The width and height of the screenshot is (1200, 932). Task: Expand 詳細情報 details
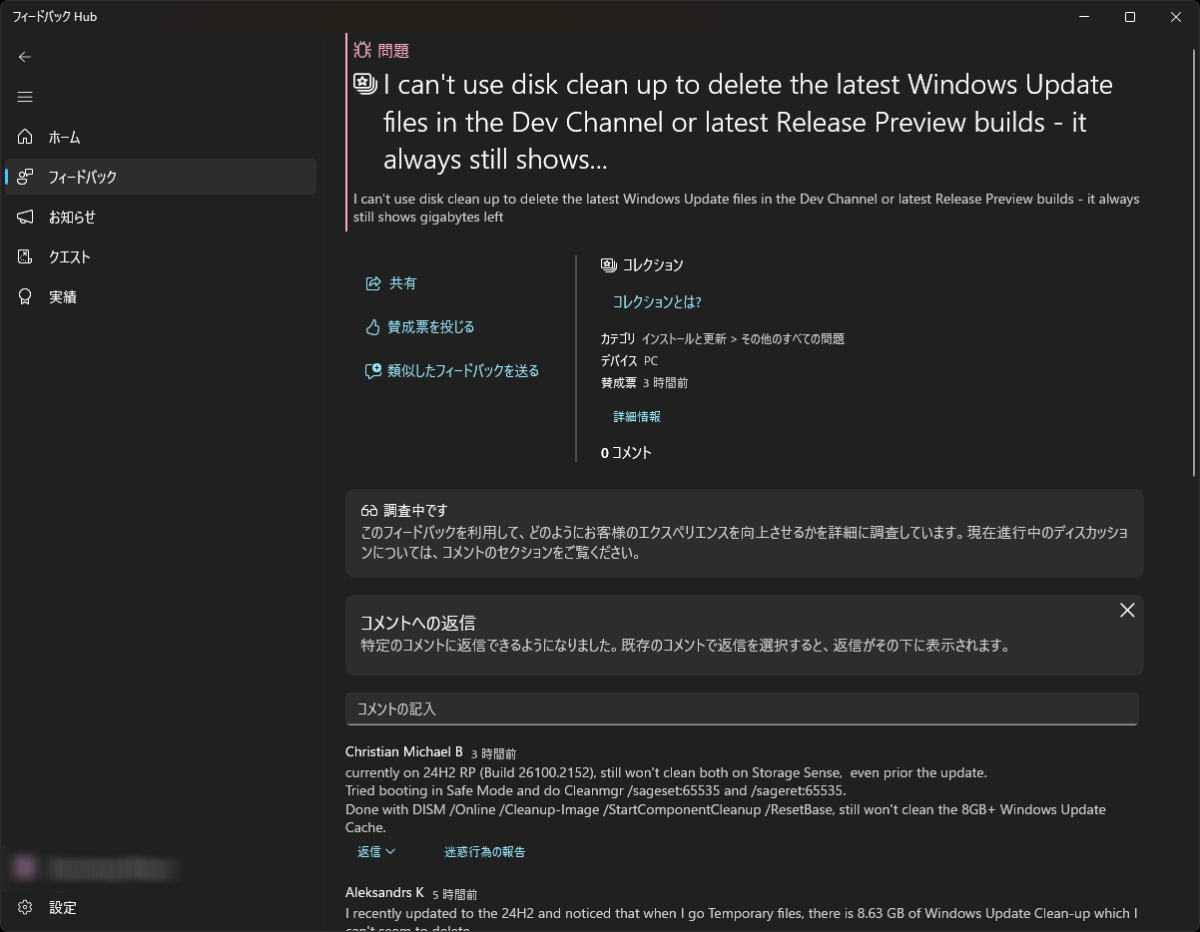click(636, 417)
